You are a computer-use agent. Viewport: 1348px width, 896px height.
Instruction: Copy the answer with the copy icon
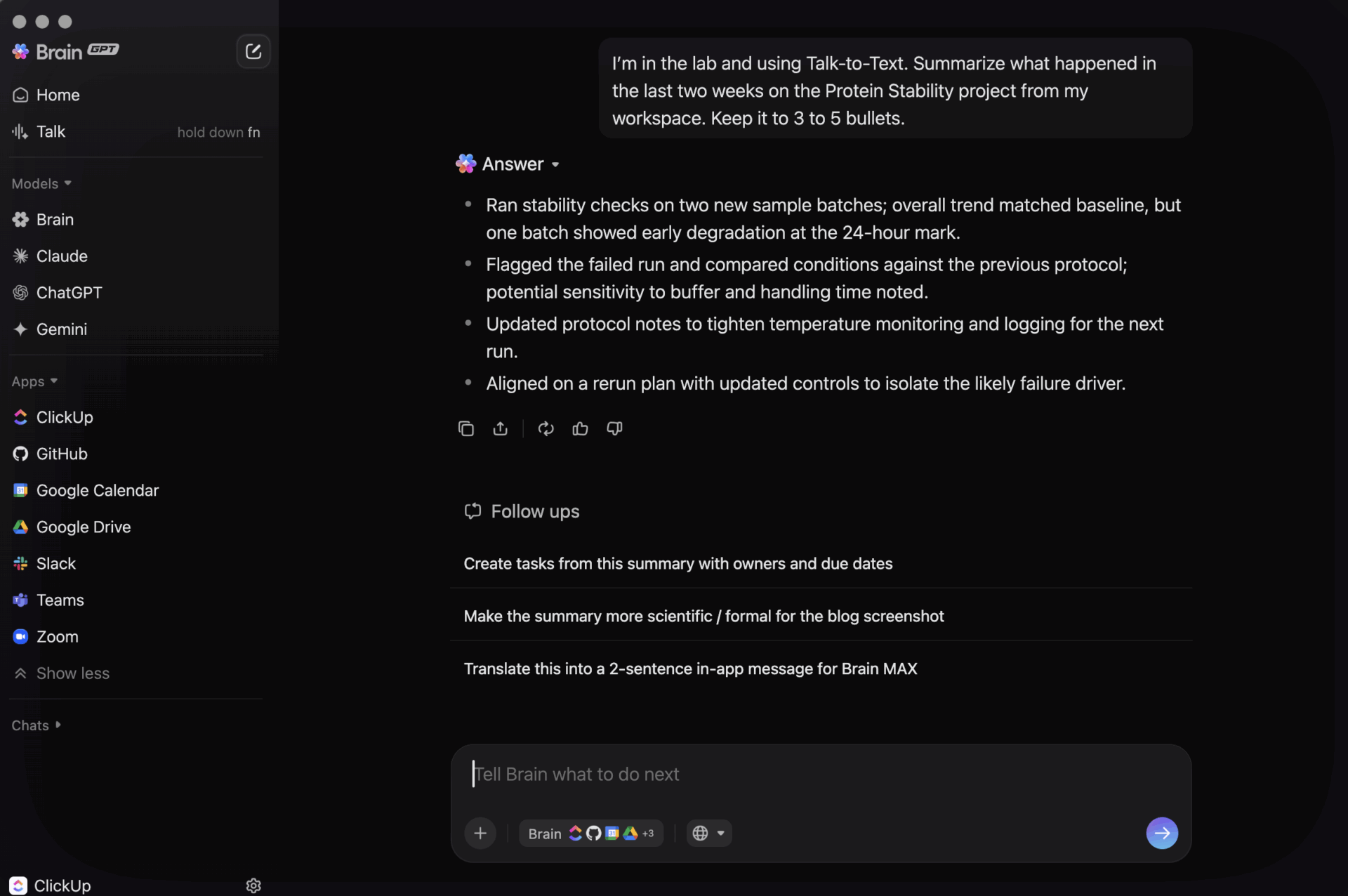[x=465, y=428]
